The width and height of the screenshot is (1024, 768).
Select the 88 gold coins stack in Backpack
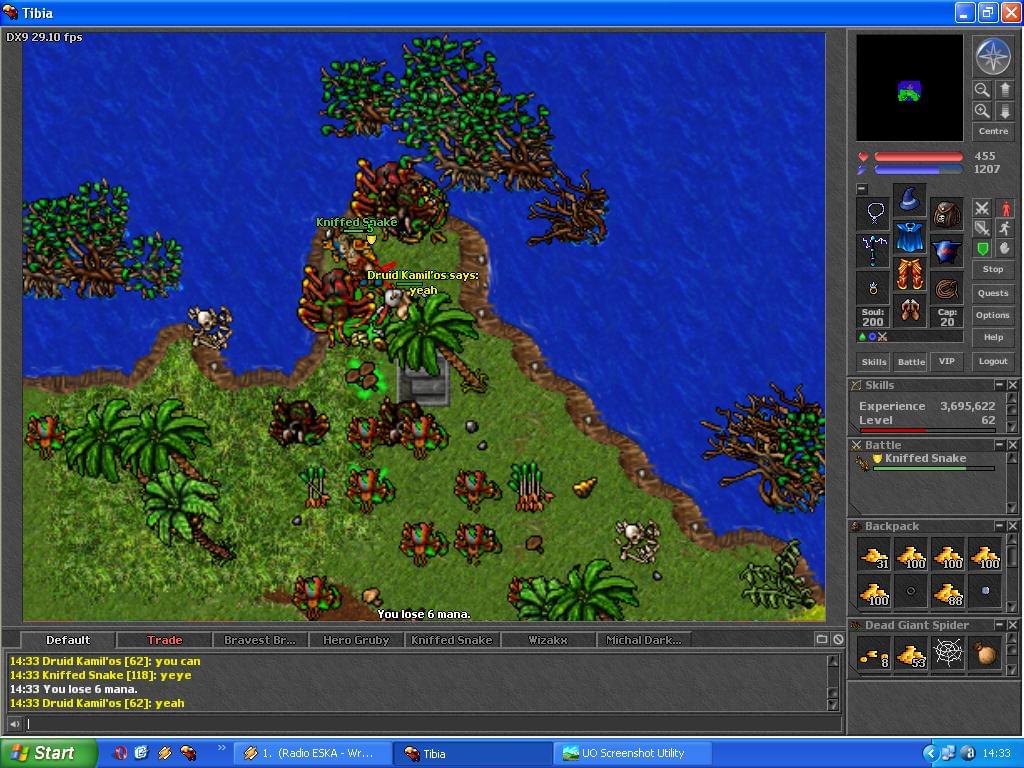948,592
